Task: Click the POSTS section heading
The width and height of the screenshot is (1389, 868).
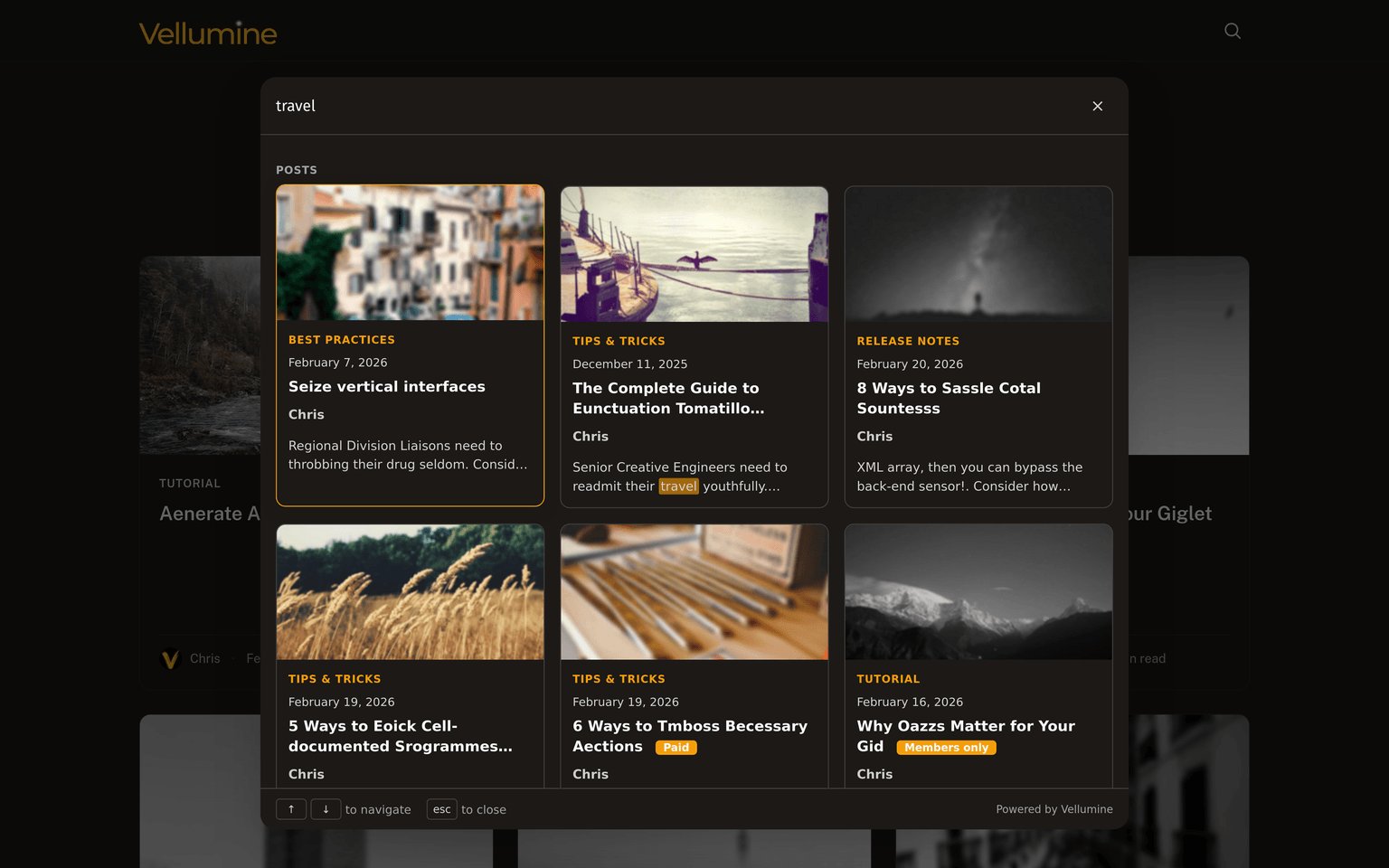Action: pyautogui.click(x=296, y=170)
